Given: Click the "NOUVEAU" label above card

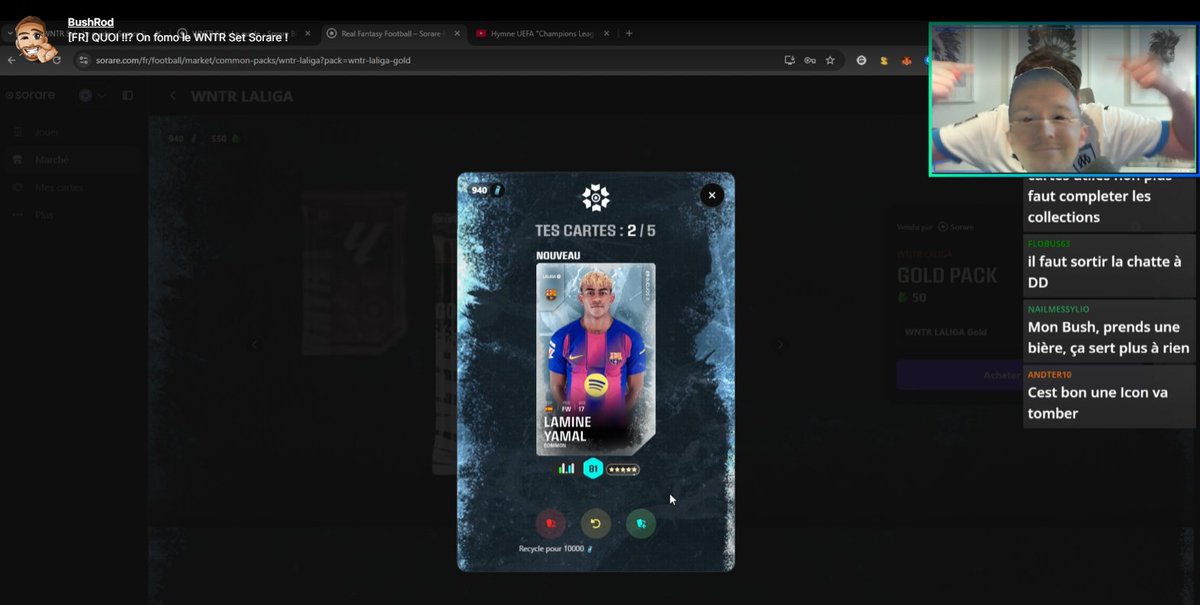Looking at the screenshot, I should click(x=558, y=256).
